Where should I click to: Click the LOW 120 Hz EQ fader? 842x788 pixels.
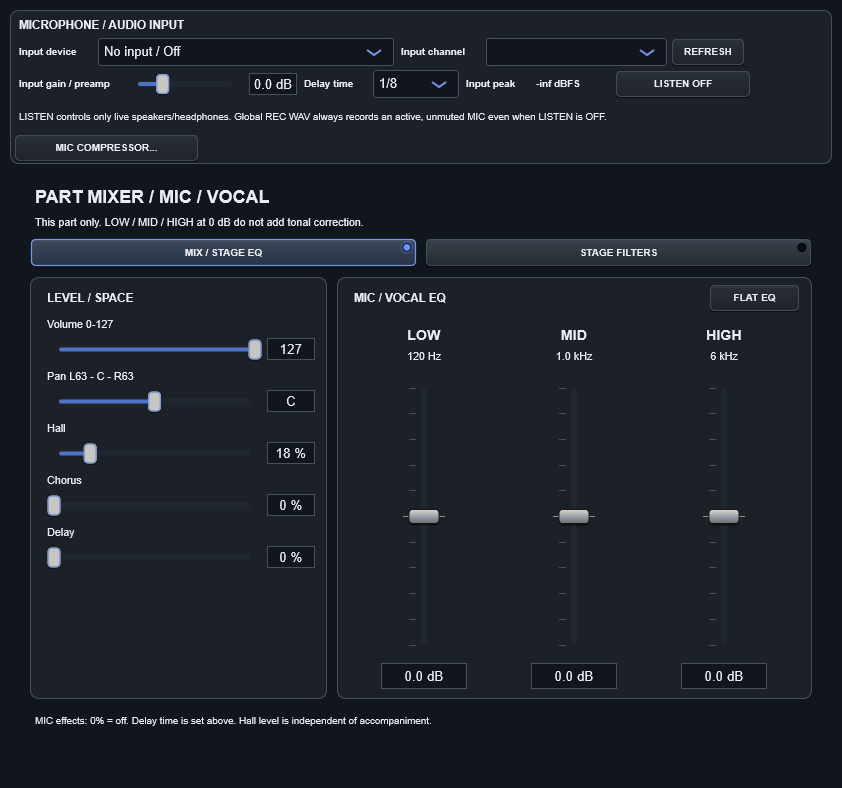pos(424,517)
